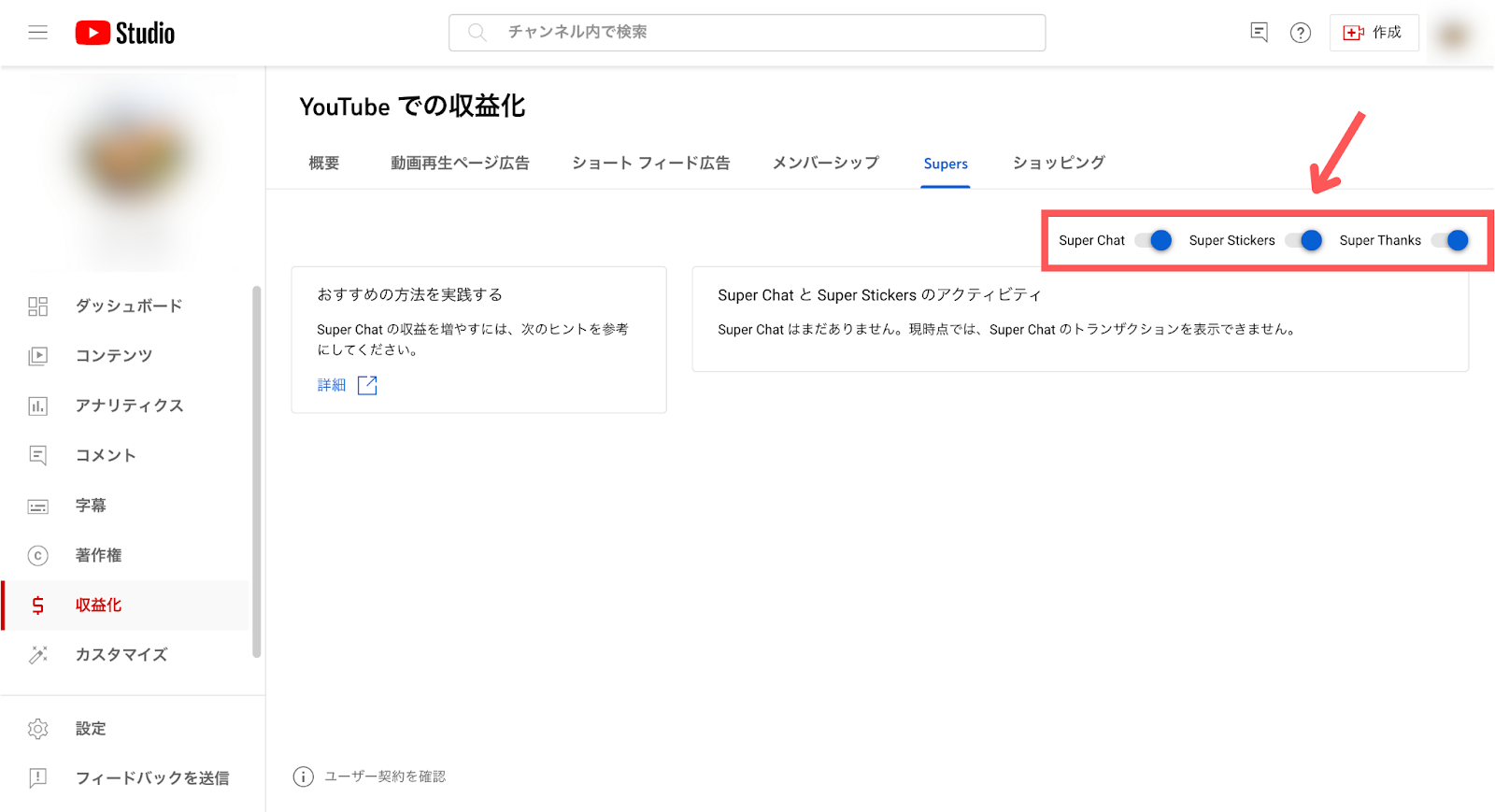
Task: Click the ユーザー契約を確認 link
Action: (x=385, y=776)
